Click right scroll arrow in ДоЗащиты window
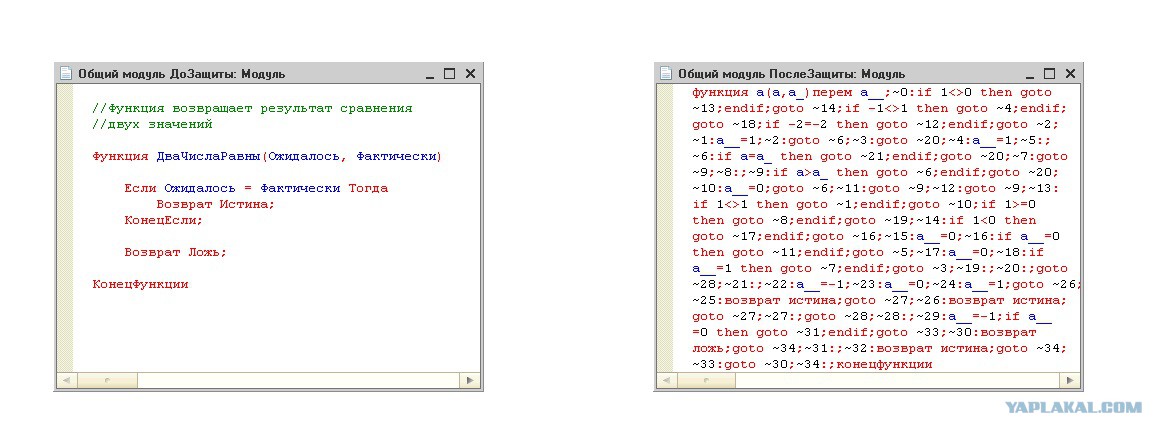 470,380
